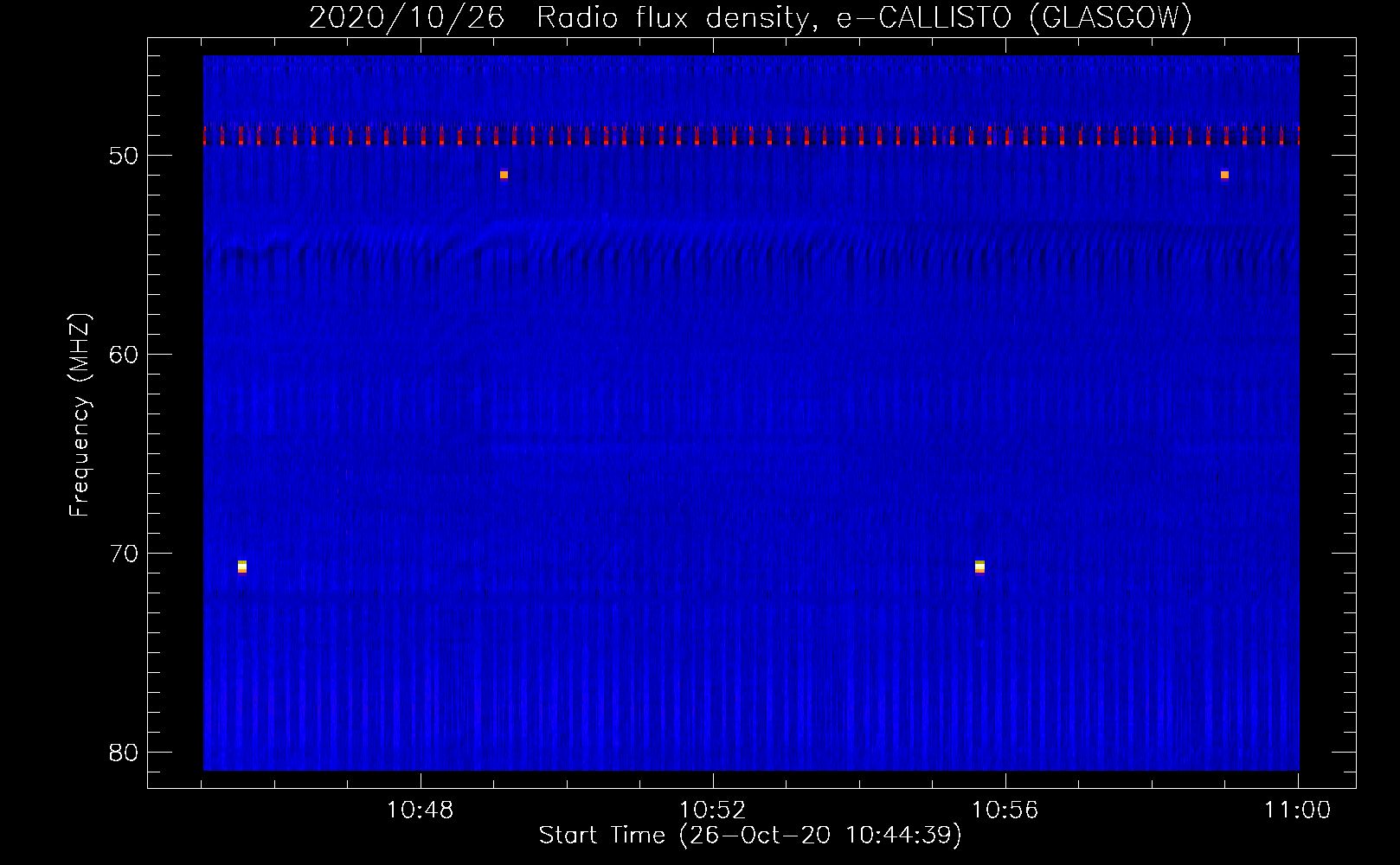Click the orange spike near 51 MHz around 10:59
This screenshot has width=1400, height=865.
1224,175
